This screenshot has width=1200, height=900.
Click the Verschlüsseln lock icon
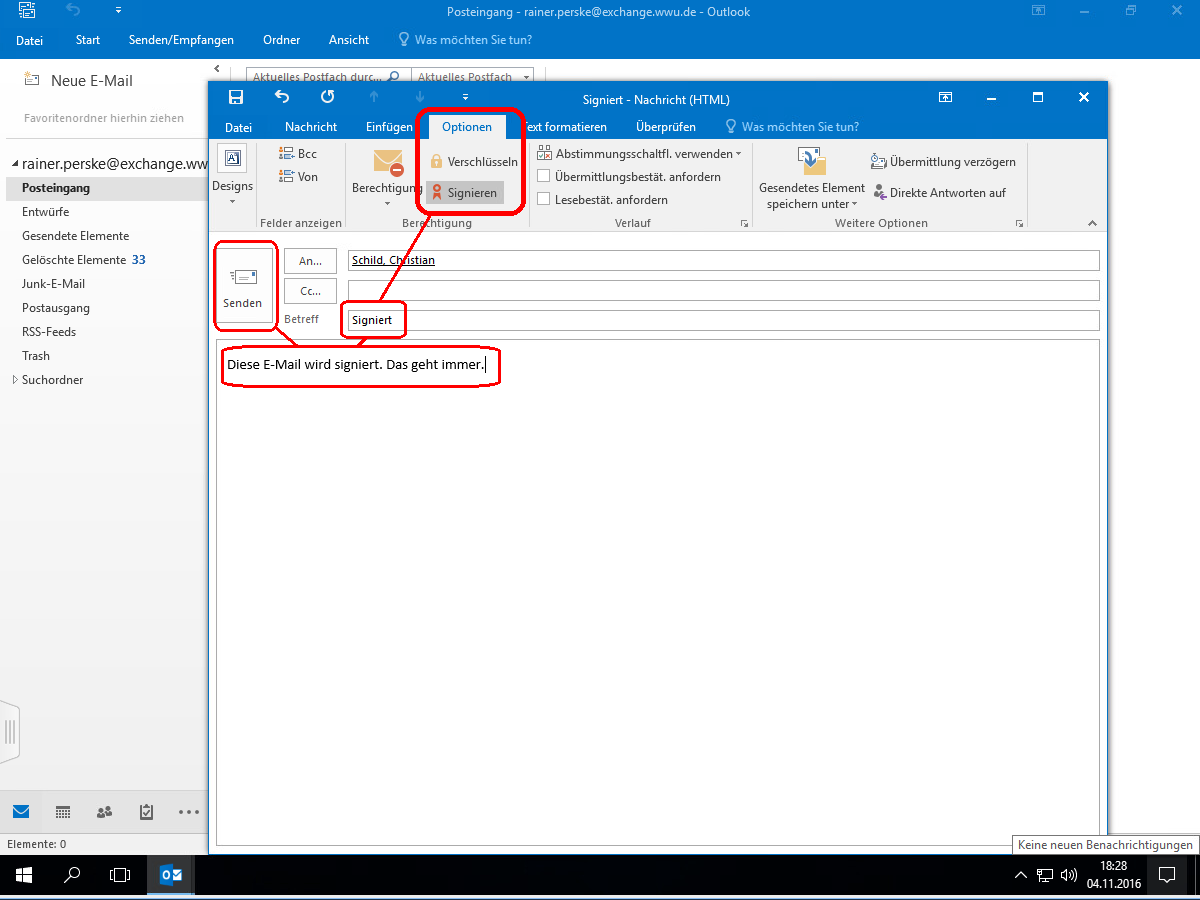point(436,161)
